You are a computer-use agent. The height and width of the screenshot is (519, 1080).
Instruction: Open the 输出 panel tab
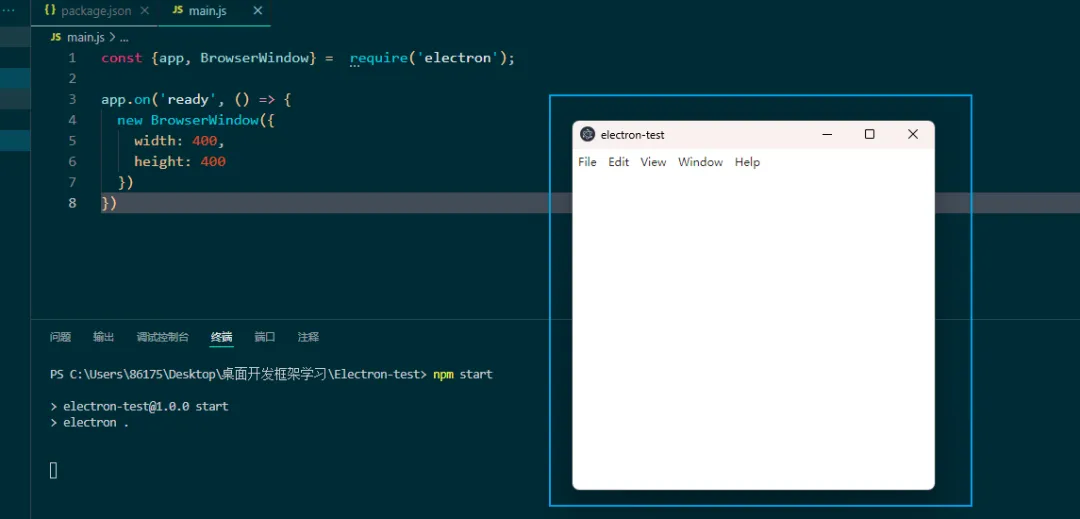pyautogui.click(x=104, y=337)
